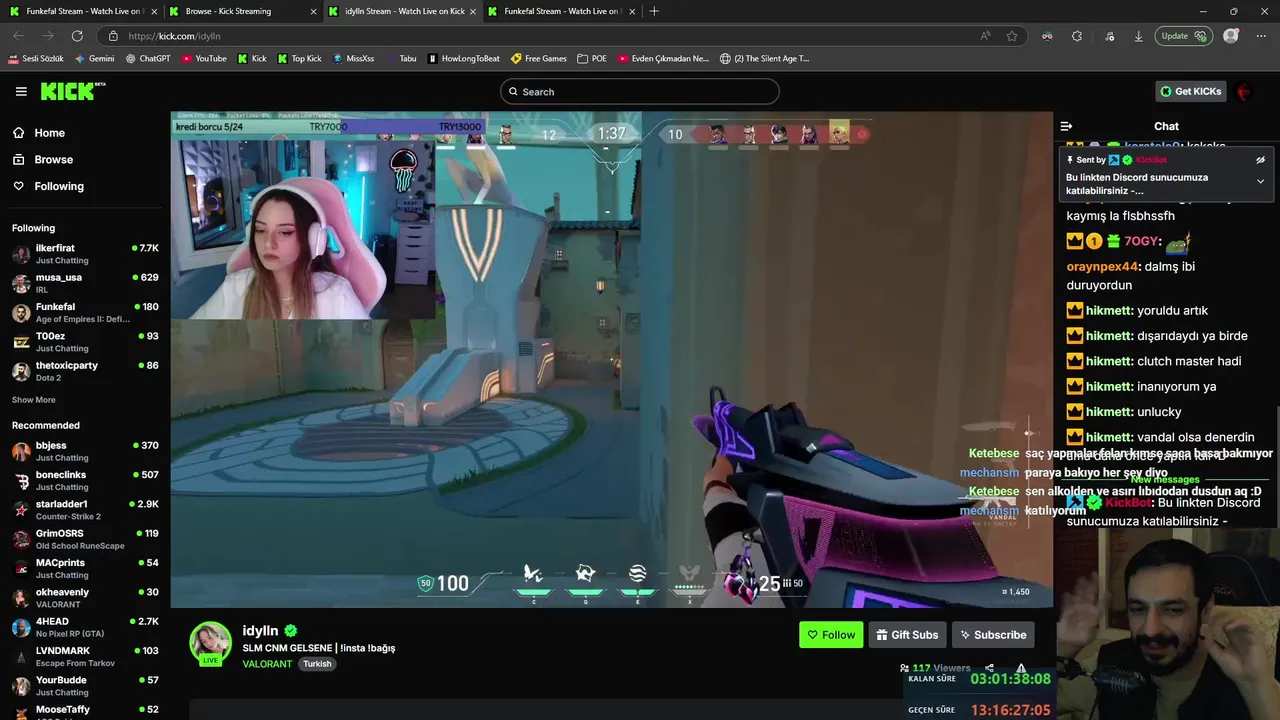Screen dimensions: 1280x720
Task: Open bbjess recommended channel
Action: (85, 451)
